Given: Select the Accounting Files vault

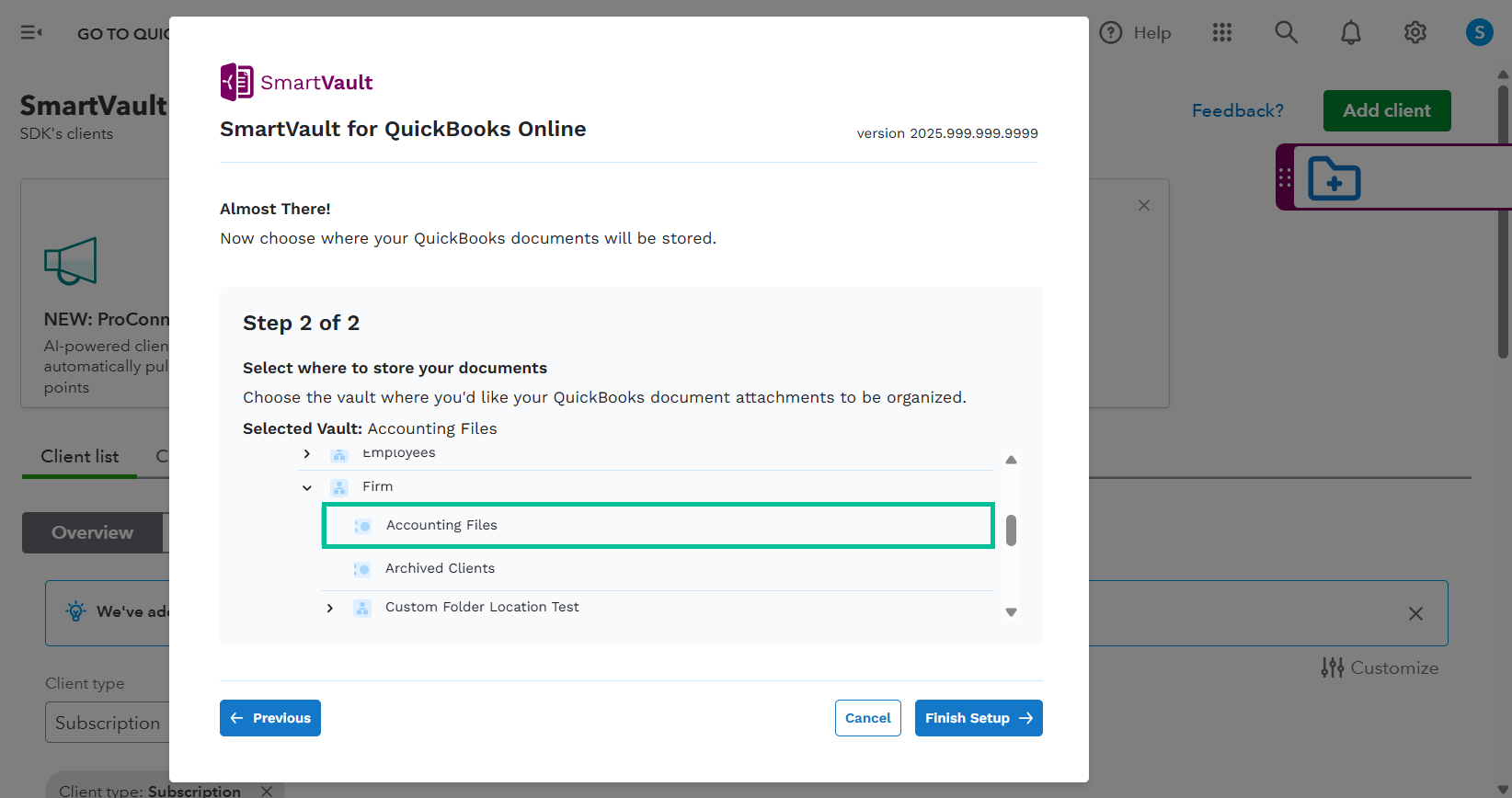Looking at the screenshot, I should (659, 525).
